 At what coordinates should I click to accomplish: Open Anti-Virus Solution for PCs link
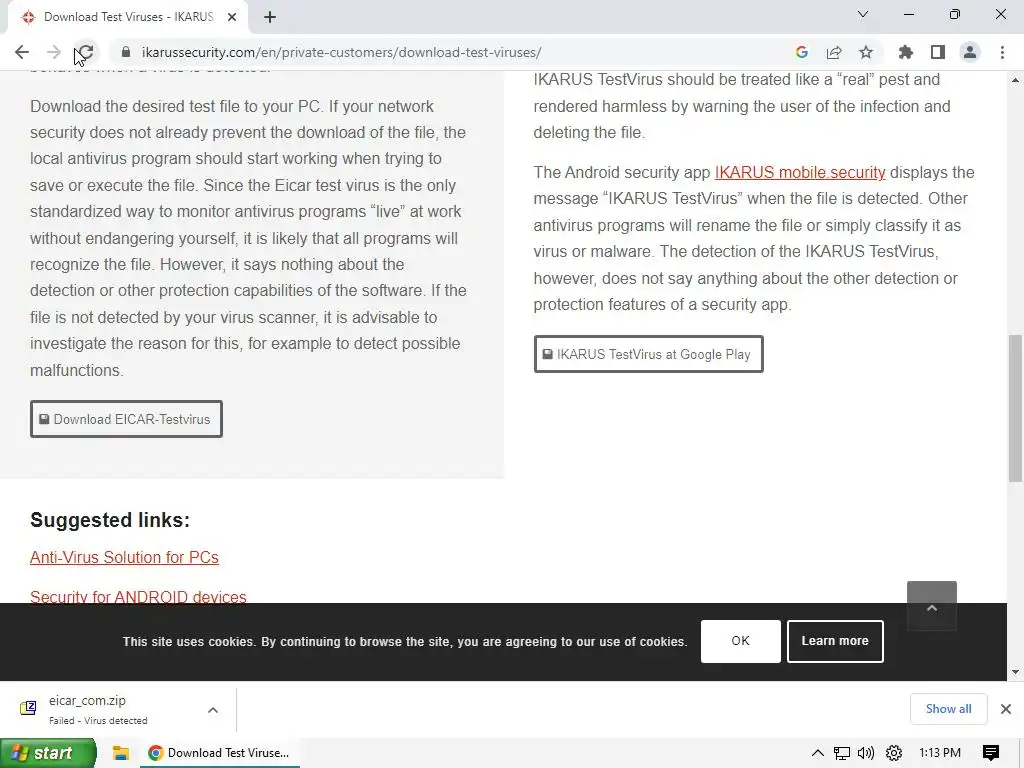click(124, 557)
